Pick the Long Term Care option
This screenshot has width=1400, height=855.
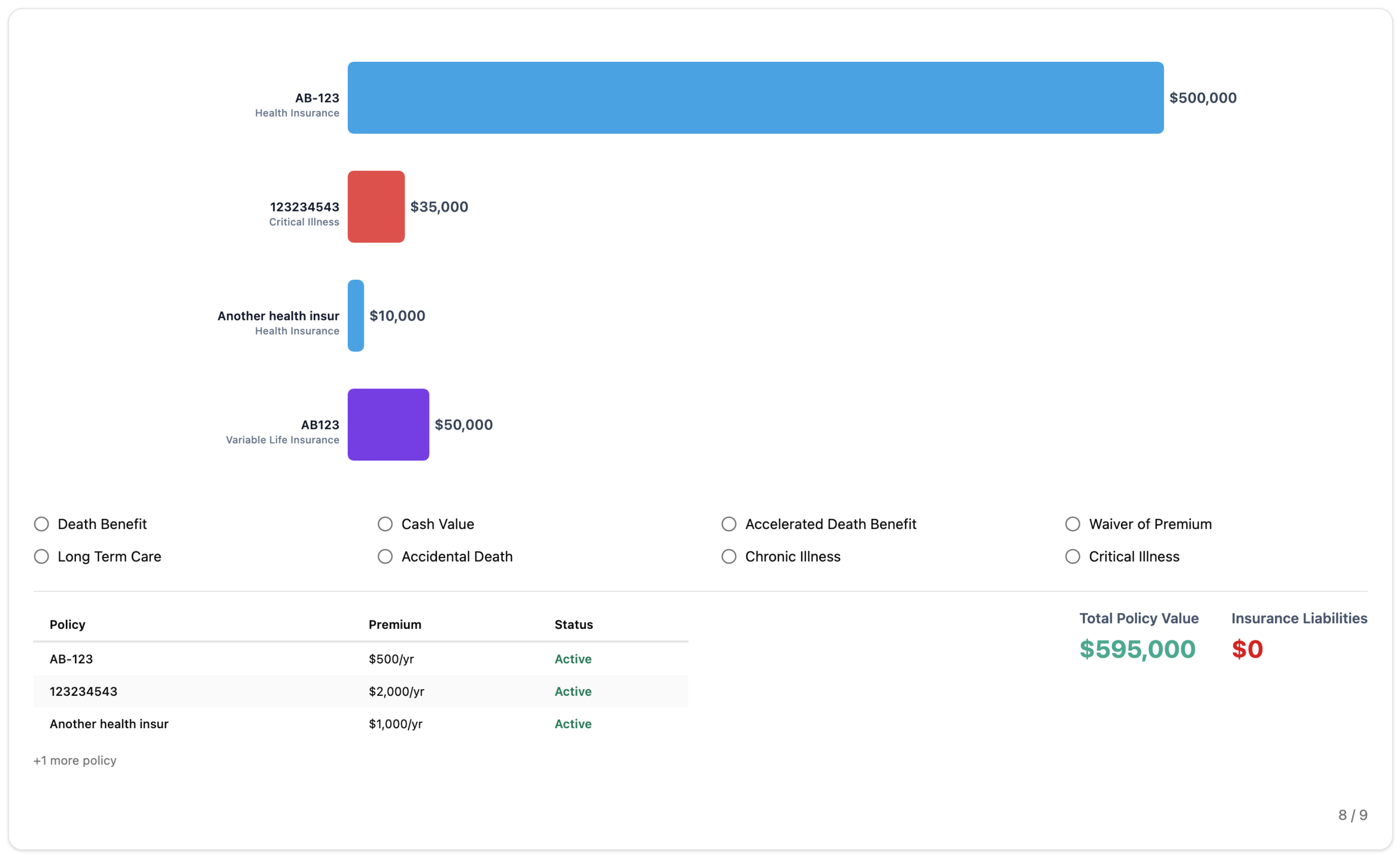tap(42, 556)
